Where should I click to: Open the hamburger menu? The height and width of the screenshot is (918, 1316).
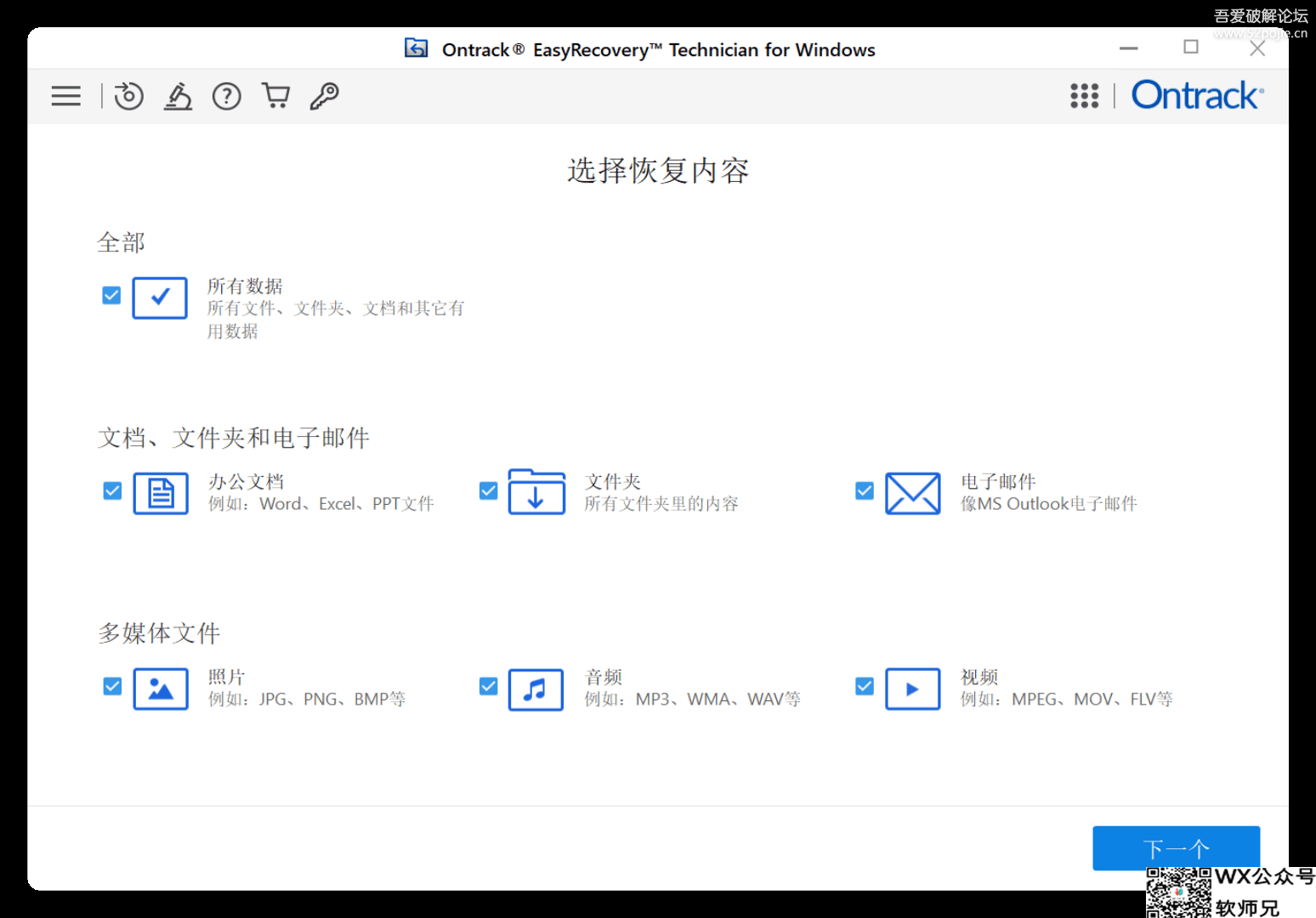(65, 96)
